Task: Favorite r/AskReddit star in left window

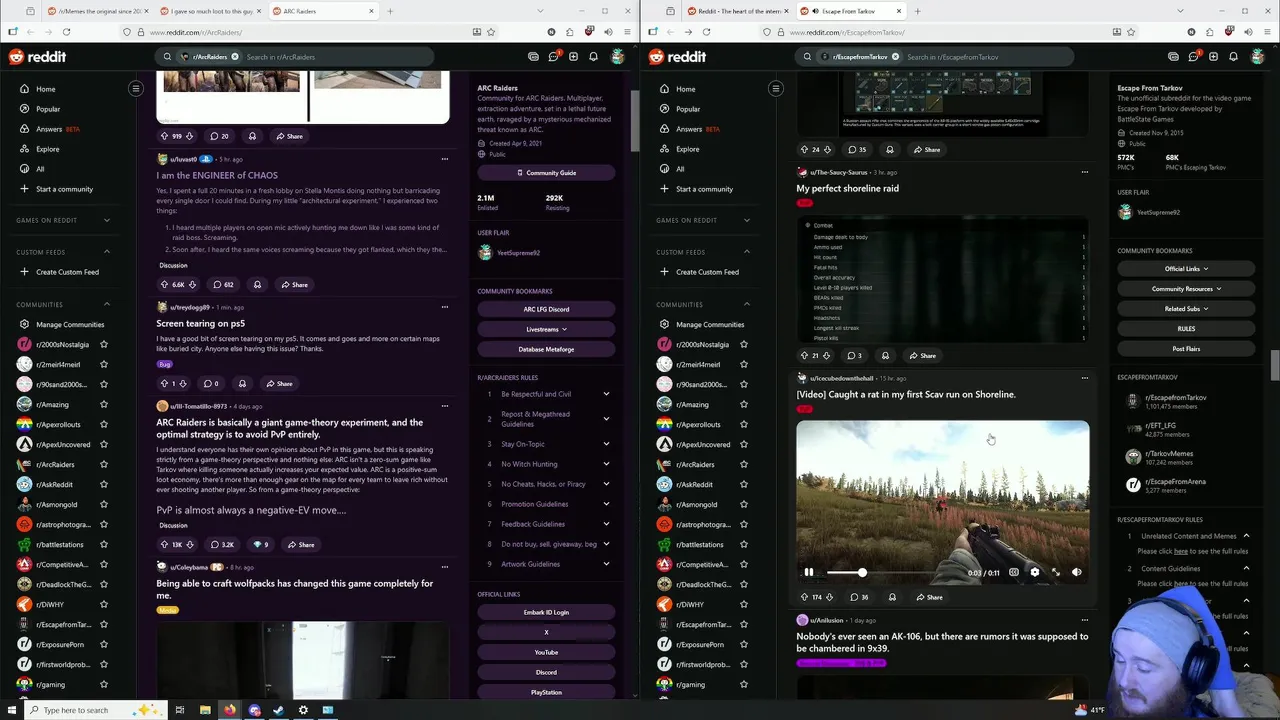Action: (x=104, y=484)
